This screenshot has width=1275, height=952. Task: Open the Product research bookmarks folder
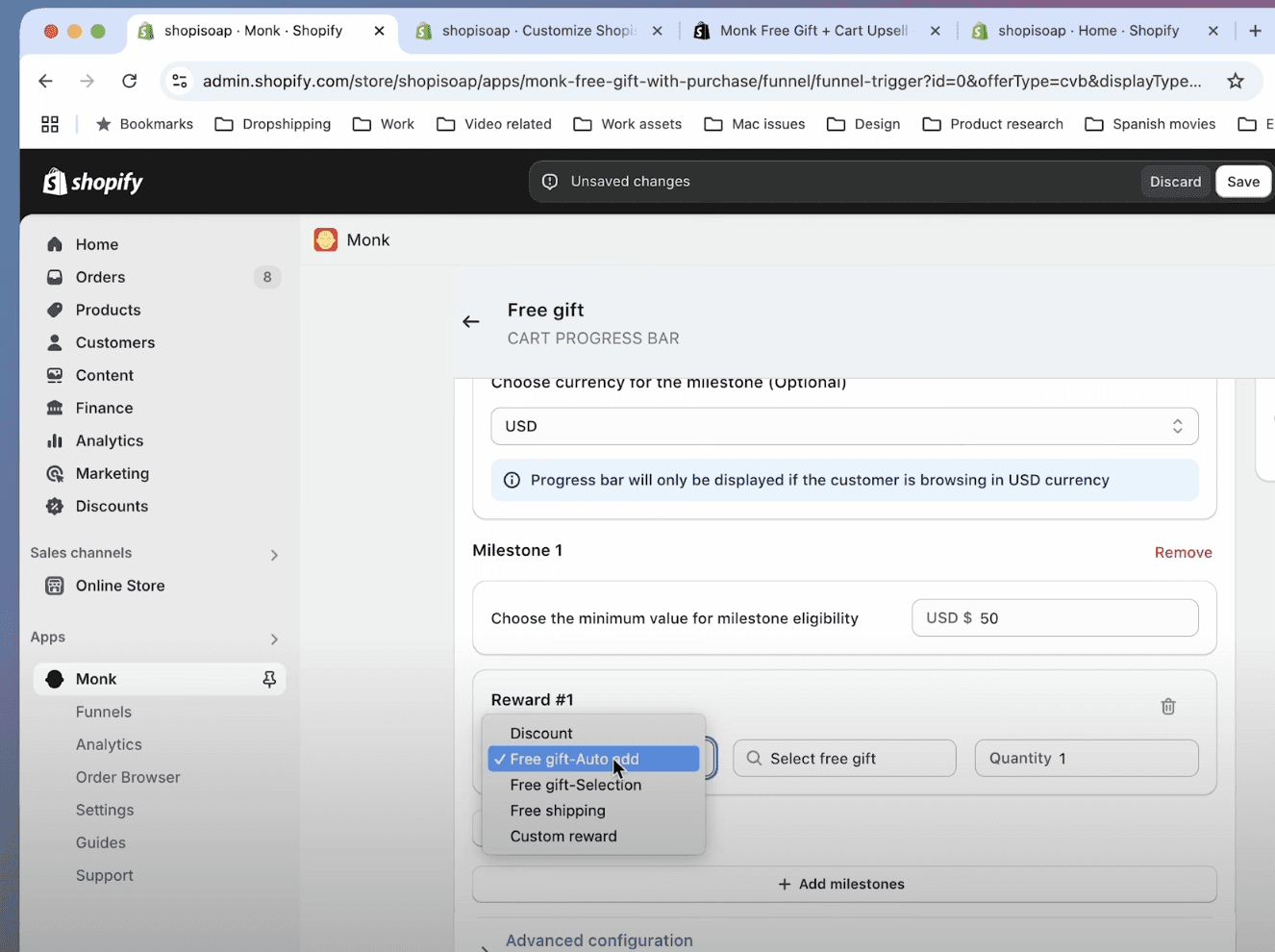click(993, 124)
